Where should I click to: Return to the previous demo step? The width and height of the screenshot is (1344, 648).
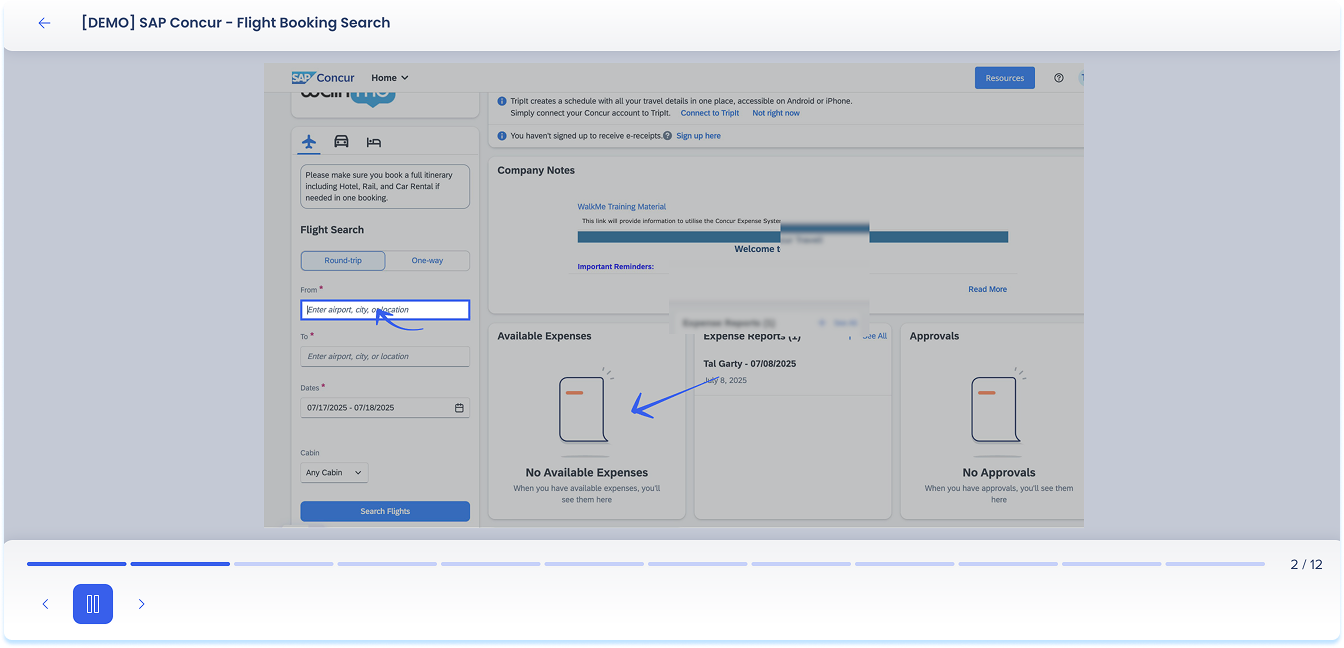click(x=45, y=604)
